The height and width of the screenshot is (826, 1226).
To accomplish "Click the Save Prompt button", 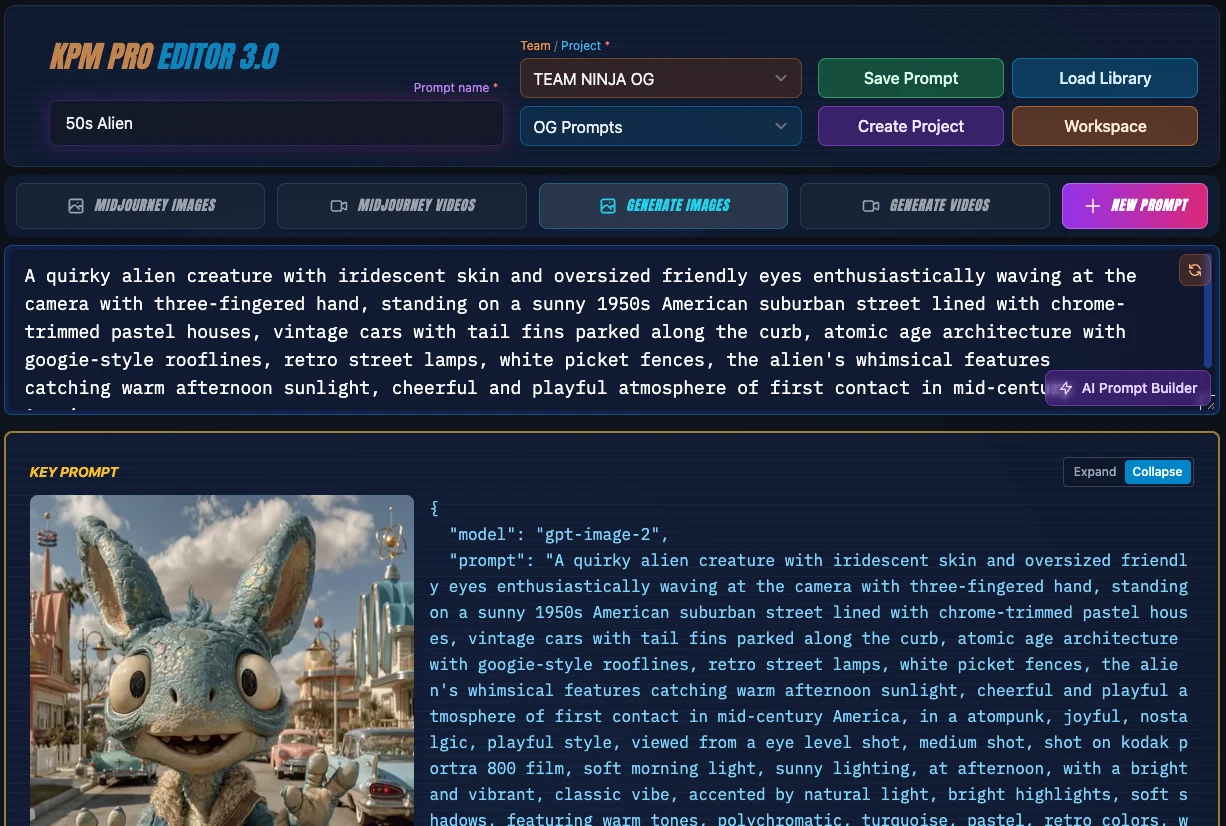I will coord(910,77).
